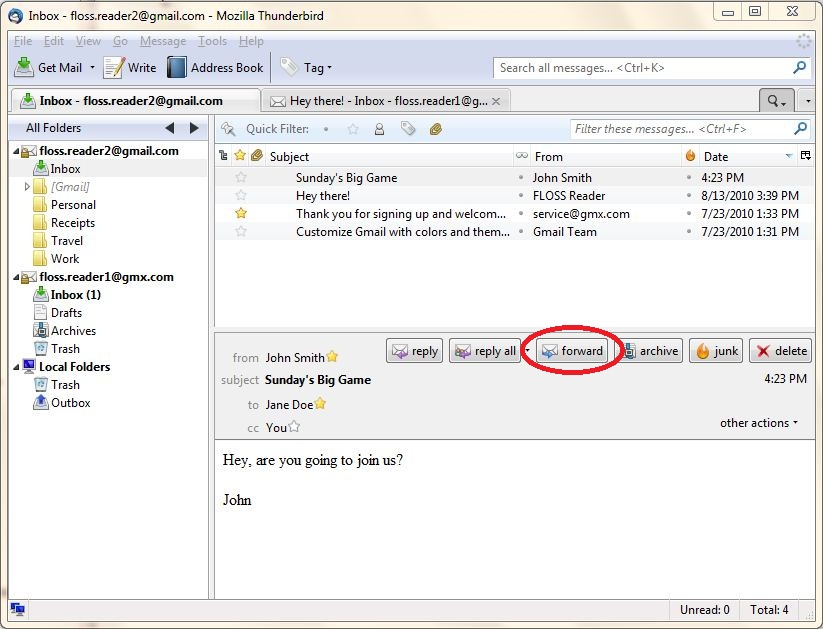Click the Get Mail toolbar icon

point(25,68)
